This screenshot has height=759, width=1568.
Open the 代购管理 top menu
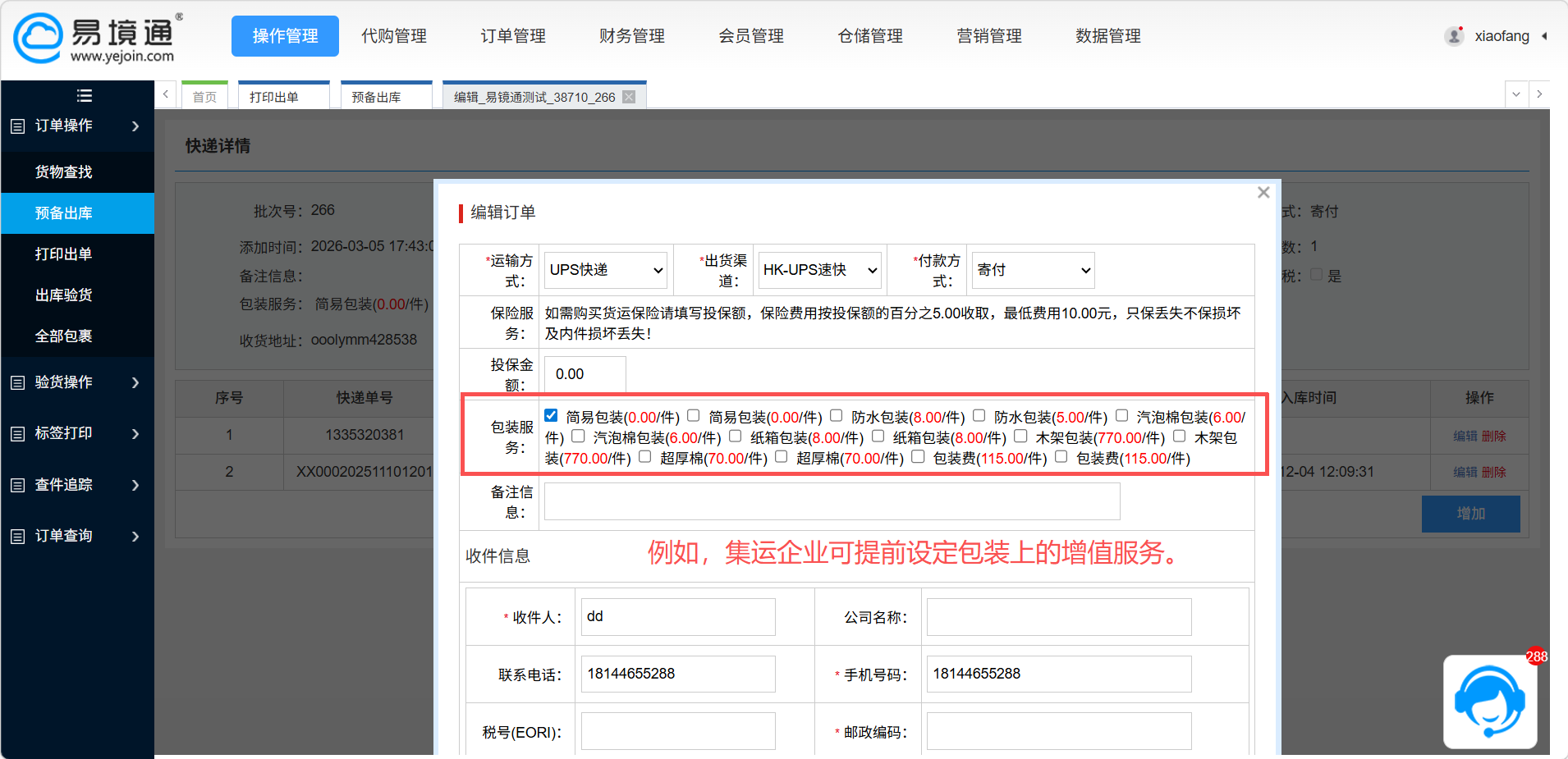pyautogui.click(x=394, y=36)
